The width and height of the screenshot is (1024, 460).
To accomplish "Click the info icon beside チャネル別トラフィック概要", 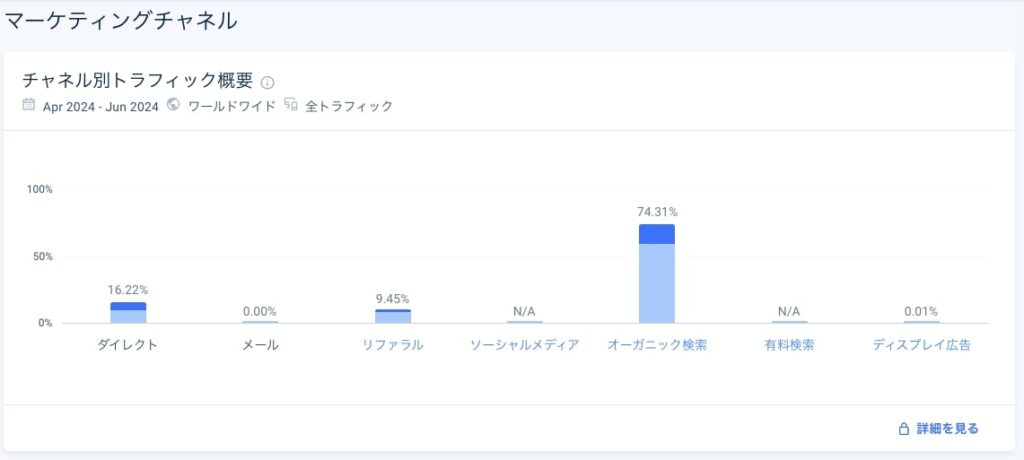I will [x=267, y=82].
